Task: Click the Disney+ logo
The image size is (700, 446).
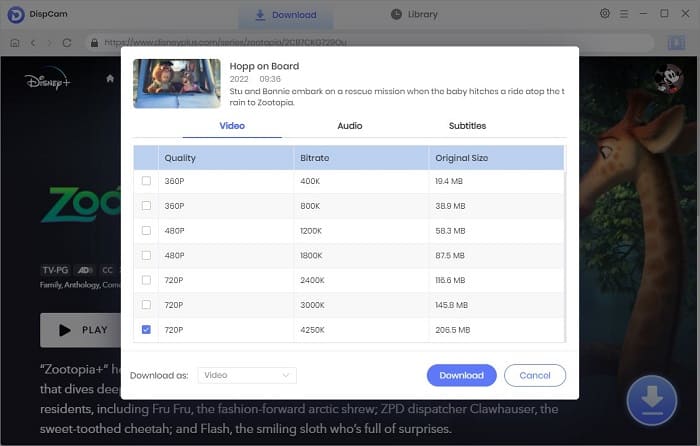Action: (x=48, y=79)
